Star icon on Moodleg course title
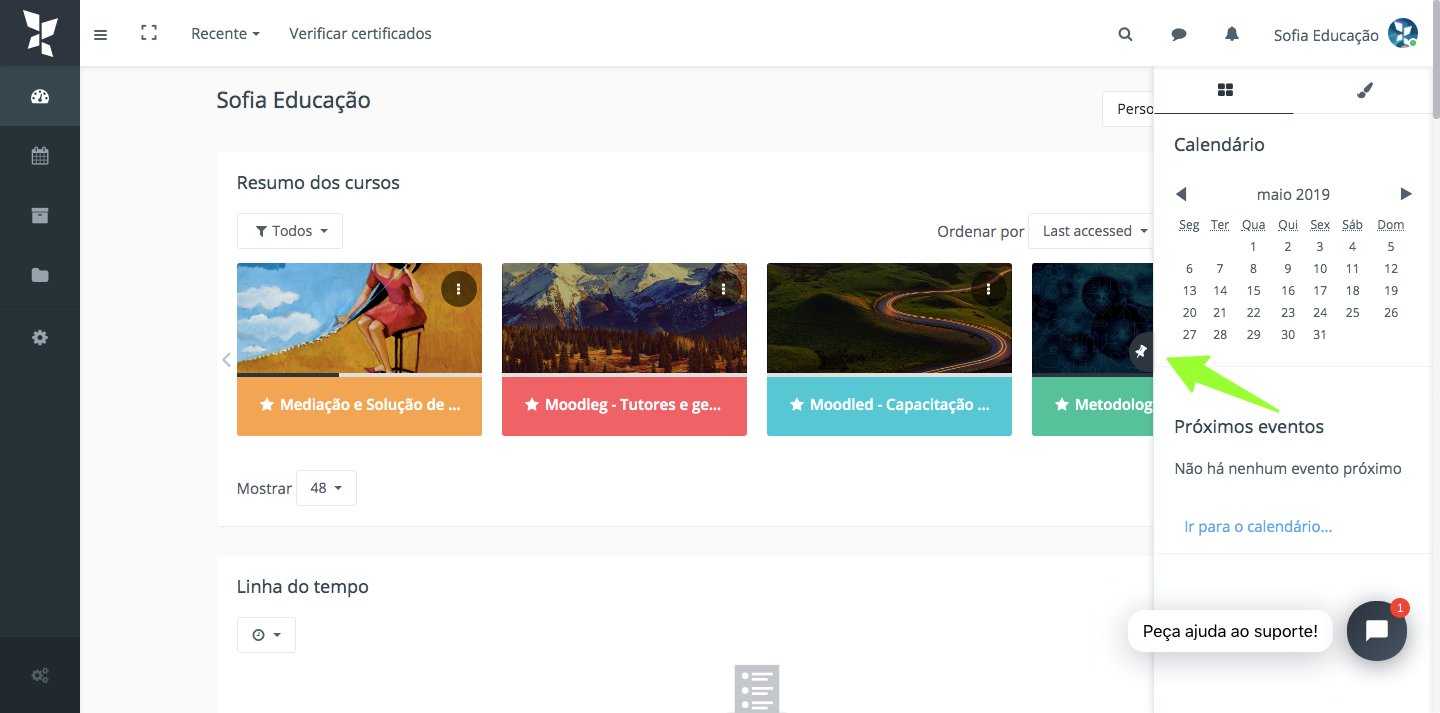Viewport: 1440px width, 713px height. pos(532,405)
